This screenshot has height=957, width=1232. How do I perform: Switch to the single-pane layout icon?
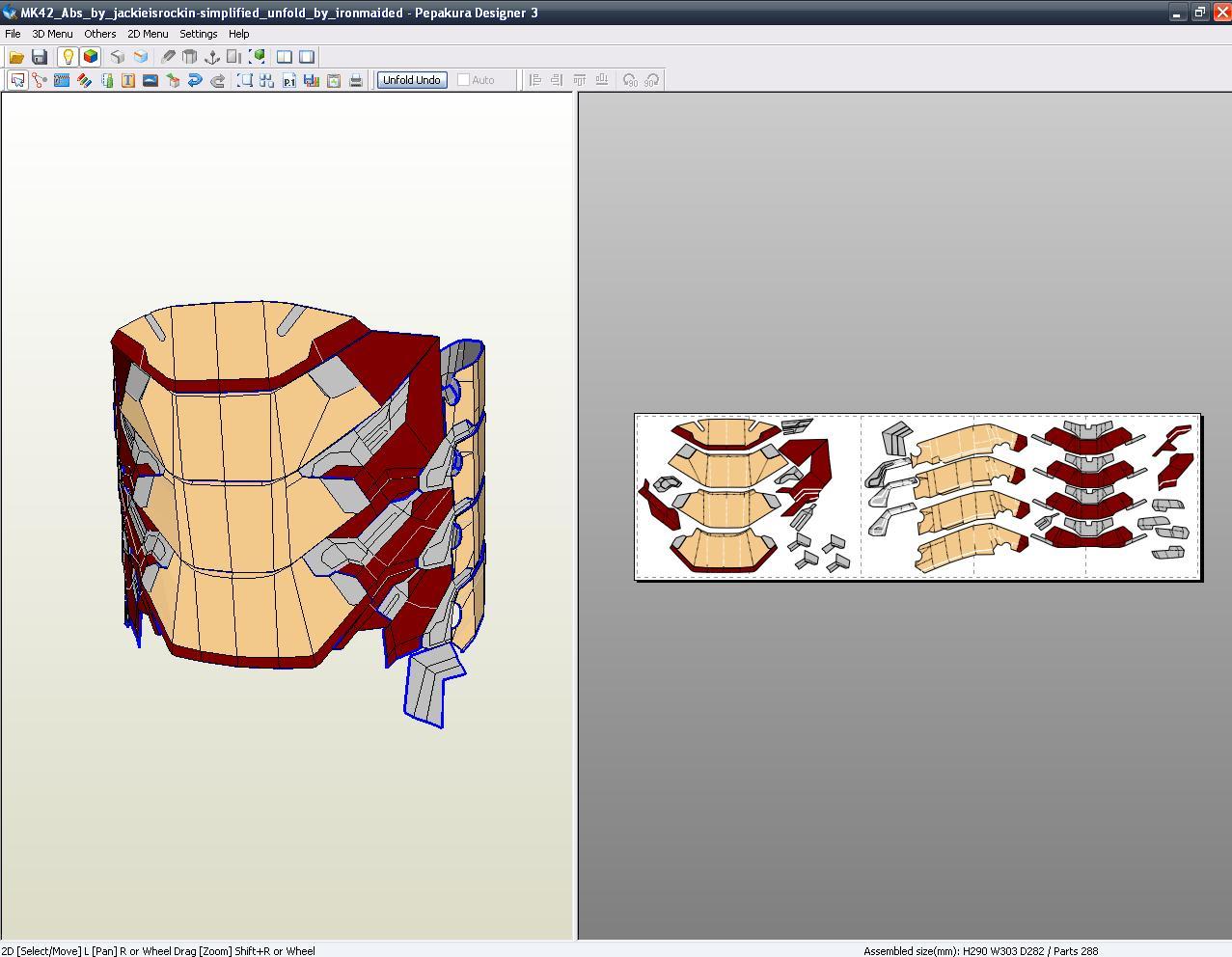tap(307, 57)
